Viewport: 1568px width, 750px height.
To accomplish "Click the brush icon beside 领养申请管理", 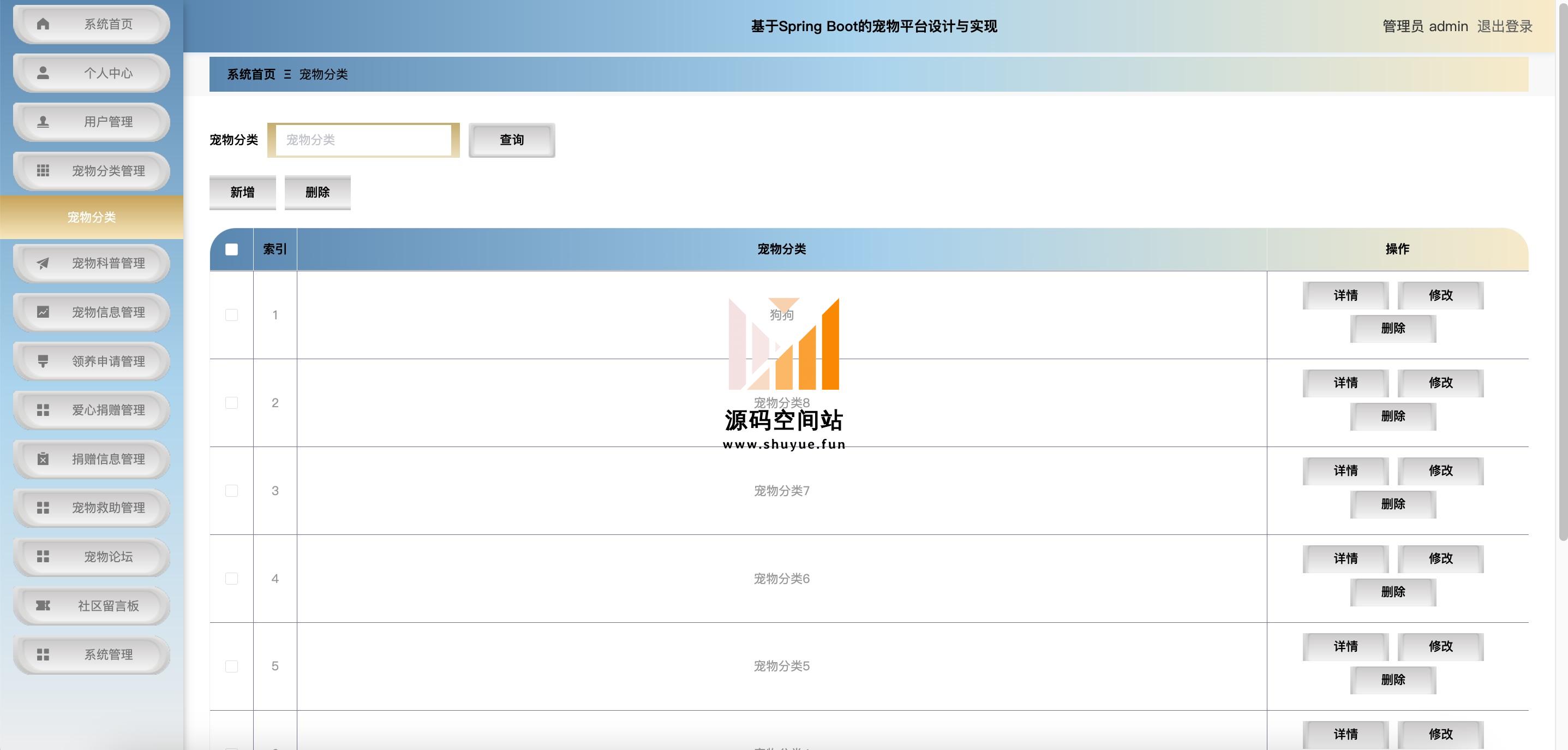I will 43,361.
